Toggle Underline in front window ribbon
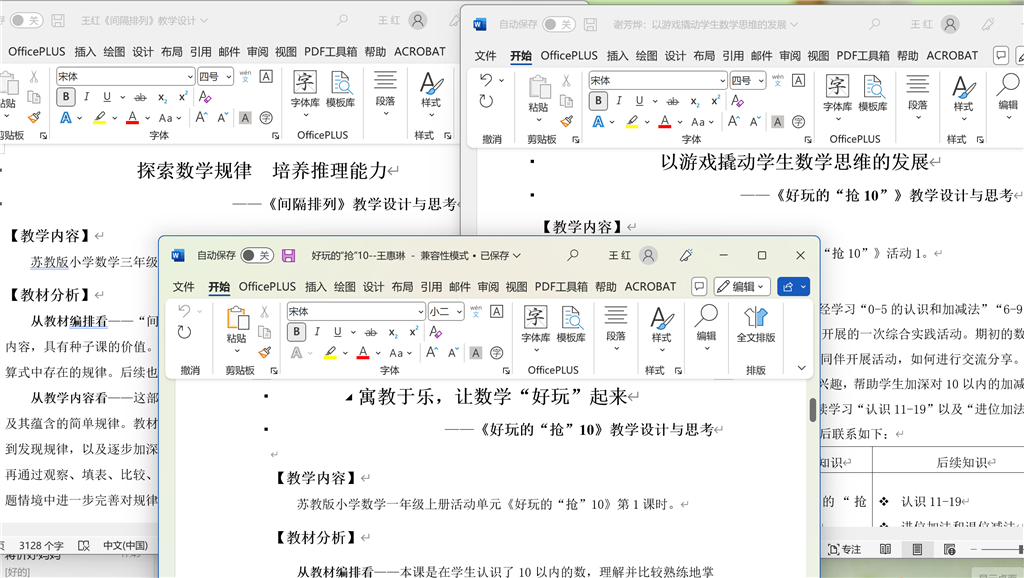Screen dimensions: 1024x578 click(x=338, y=332)
